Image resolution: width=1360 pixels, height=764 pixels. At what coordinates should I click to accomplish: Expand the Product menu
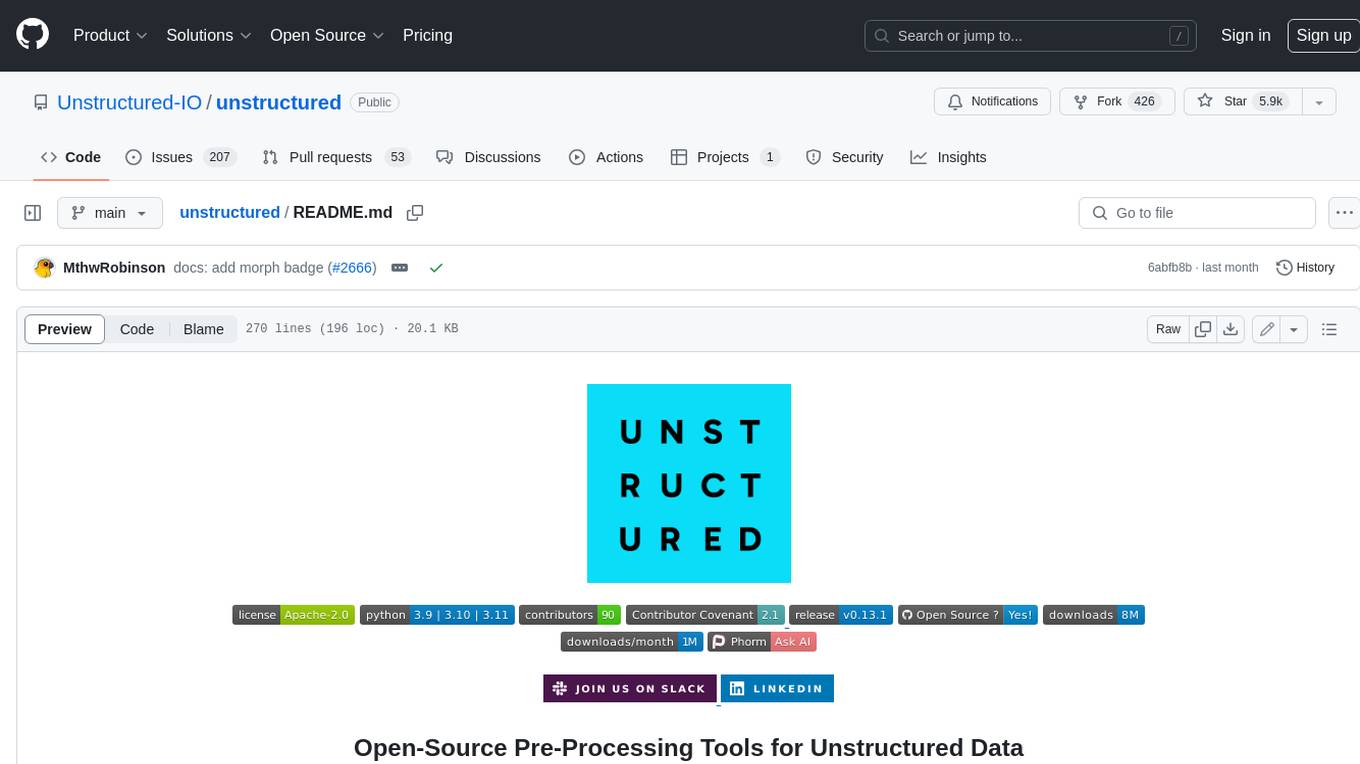coord(110,35)
